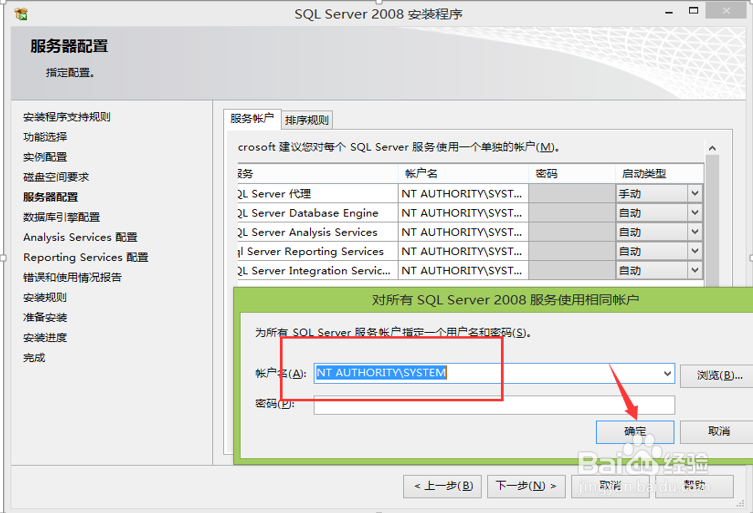The width and height of the screenshot is (753, 513).
Task: Go back with the 上一步(B) button
Action: (x=443, y=487)
